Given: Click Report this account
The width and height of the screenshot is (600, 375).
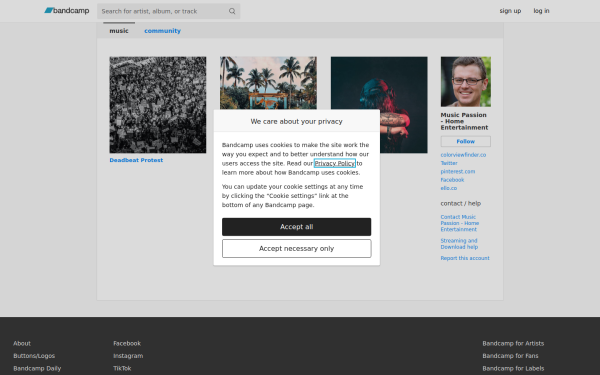Looking at the screenshot, I should coord(465,258).
